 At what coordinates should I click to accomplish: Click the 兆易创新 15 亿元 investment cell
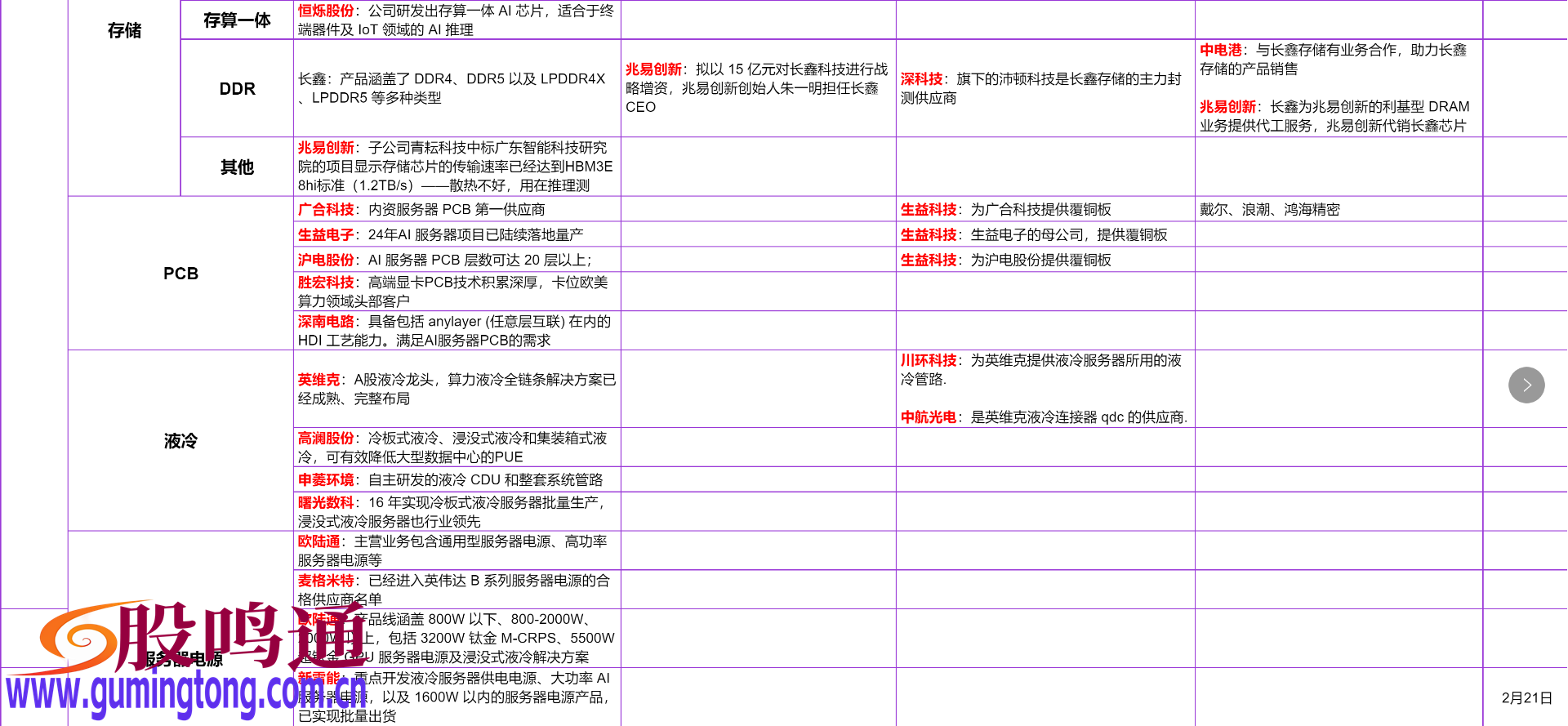pos(759,88)
